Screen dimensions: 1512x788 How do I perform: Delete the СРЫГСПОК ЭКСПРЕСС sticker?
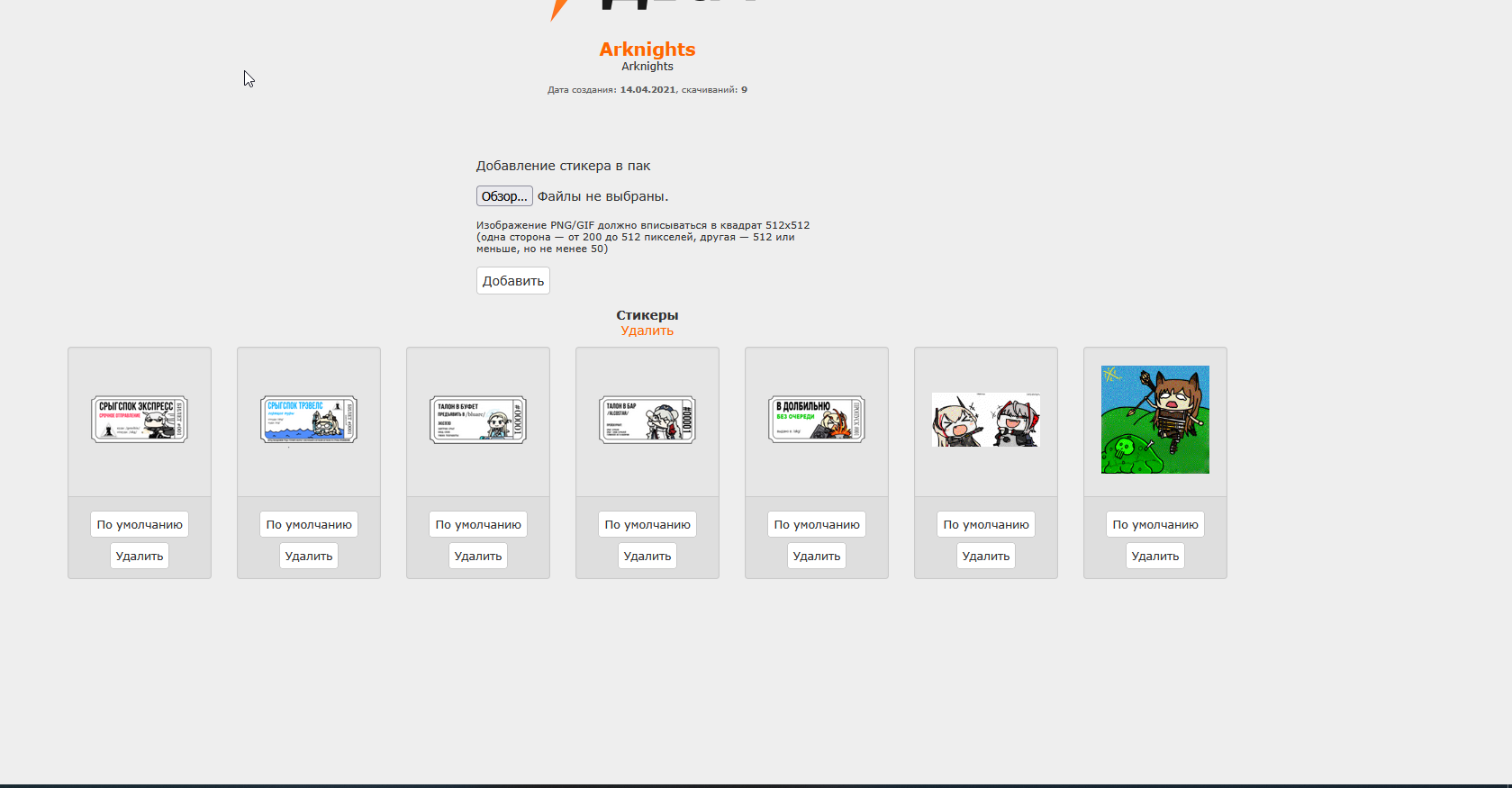pyautogui.click(x=140, y=556)
